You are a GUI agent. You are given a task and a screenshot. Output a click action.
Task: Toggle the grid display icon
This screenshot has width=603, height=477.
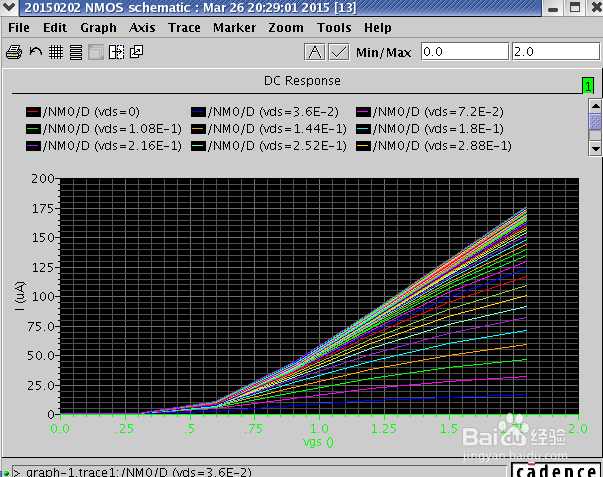[x=56, y=52]
